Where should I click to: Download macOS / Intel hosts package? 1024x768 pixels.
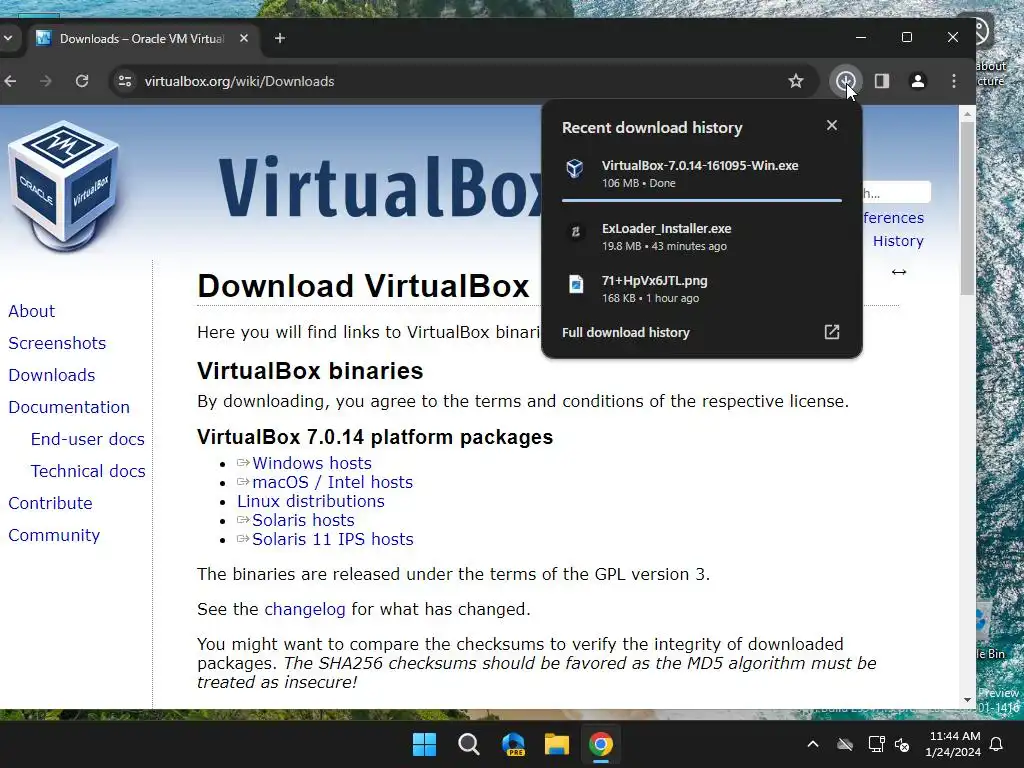click(x=332, y=482)
